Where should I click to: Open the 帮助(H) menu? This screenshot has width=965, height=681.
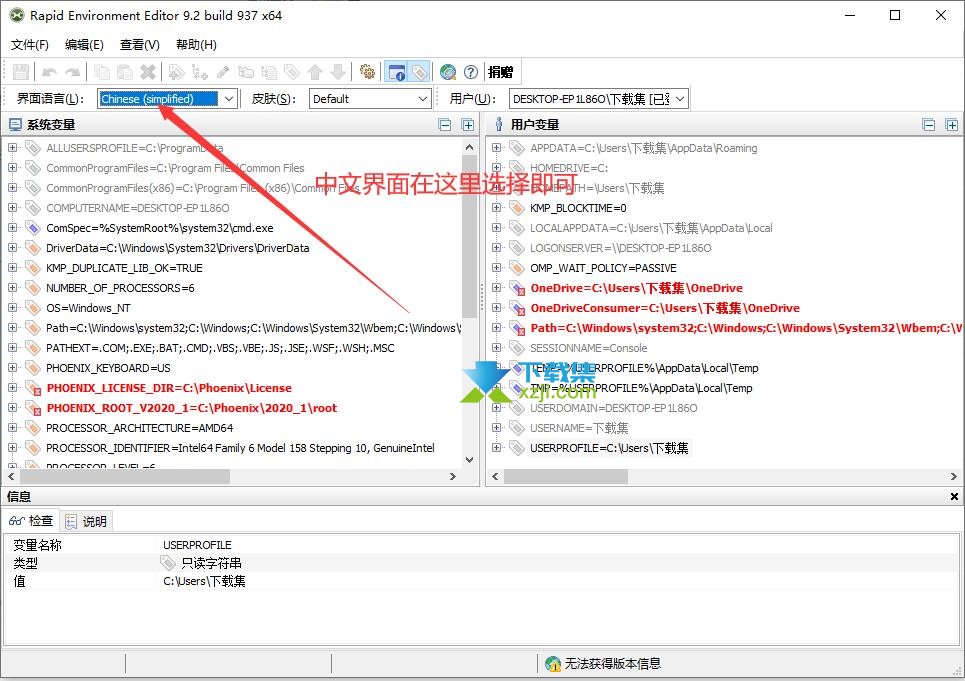(196, 44)
